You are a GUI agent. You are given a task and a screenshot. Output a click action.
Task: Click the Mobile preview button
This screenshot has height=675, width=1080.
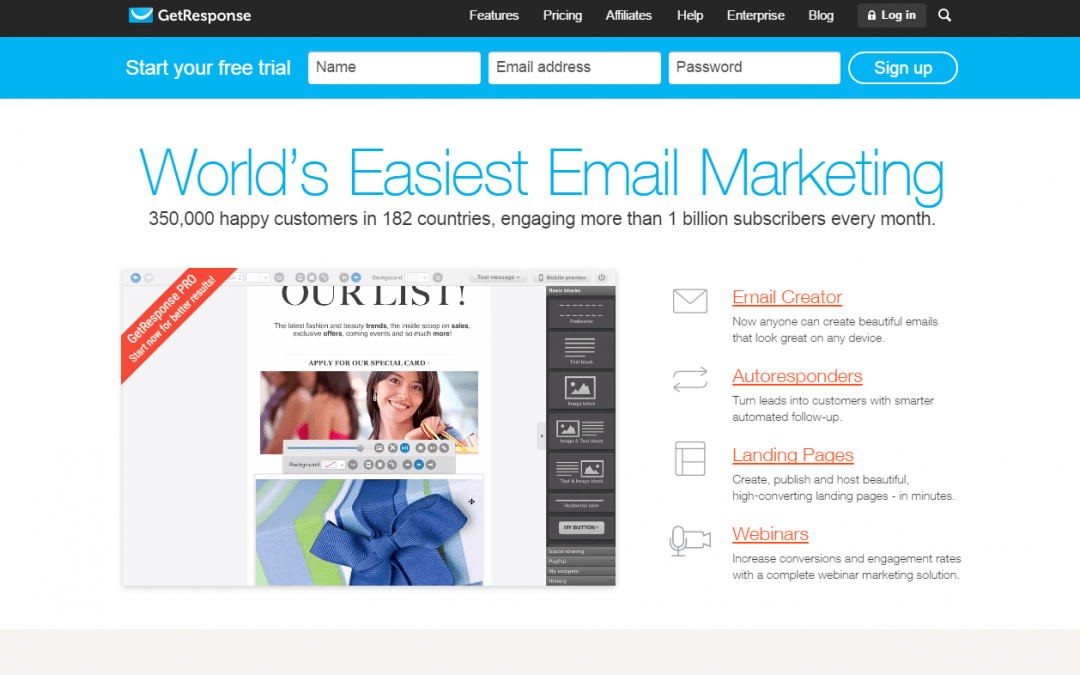coord(562,278)
